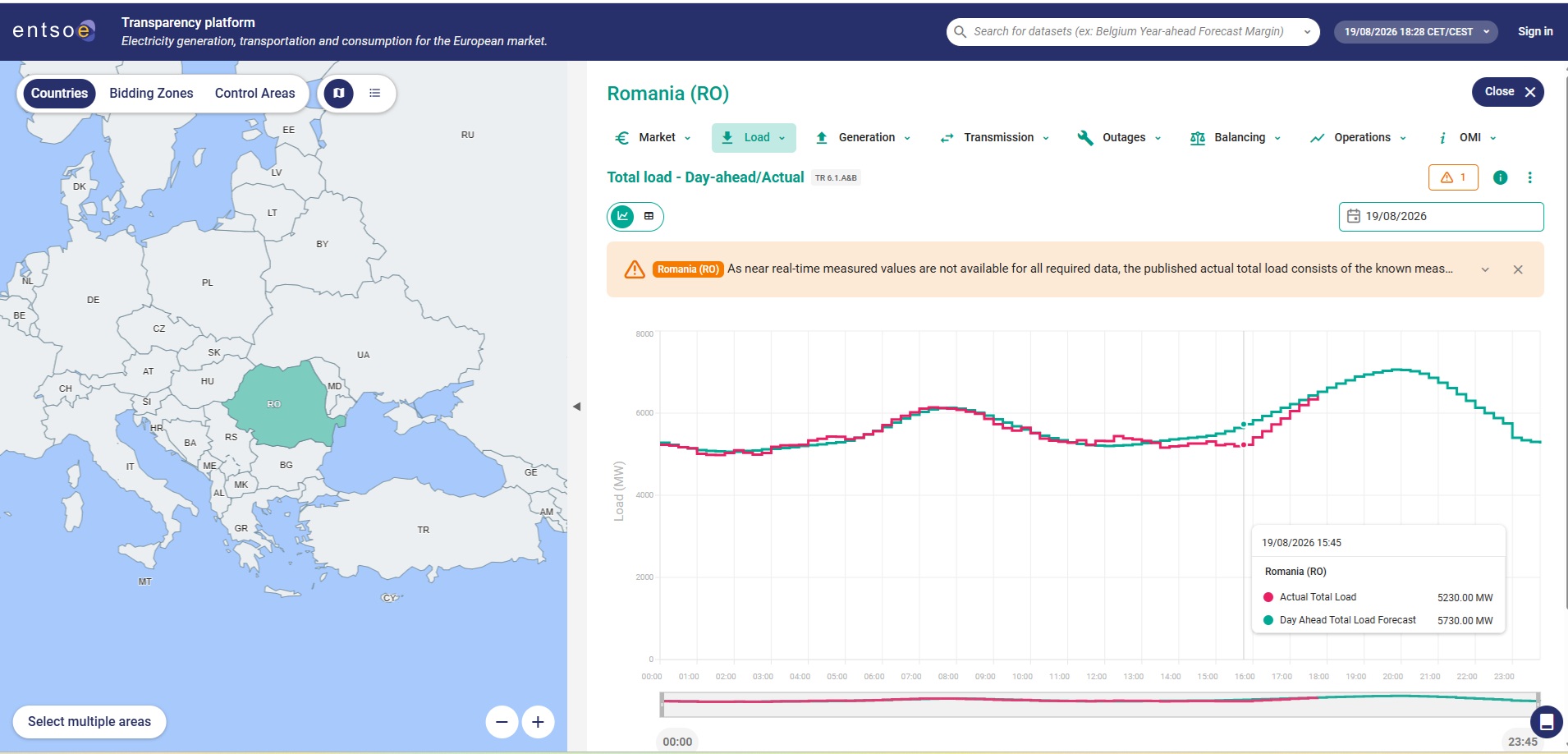Screen dimensions: 1568x754
Task: Collapse the map panel arrow
Action: pos(576,407)
